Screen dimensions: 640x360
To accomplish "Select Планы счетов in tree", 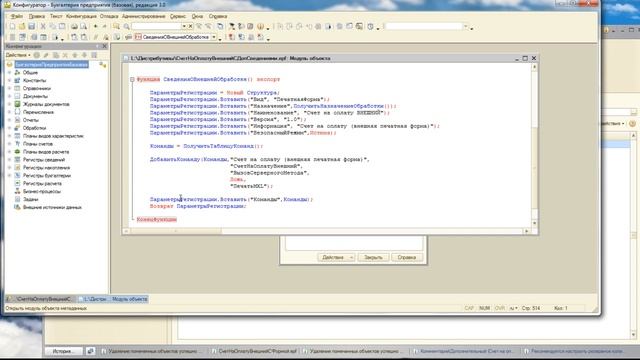I will (38, 144).
